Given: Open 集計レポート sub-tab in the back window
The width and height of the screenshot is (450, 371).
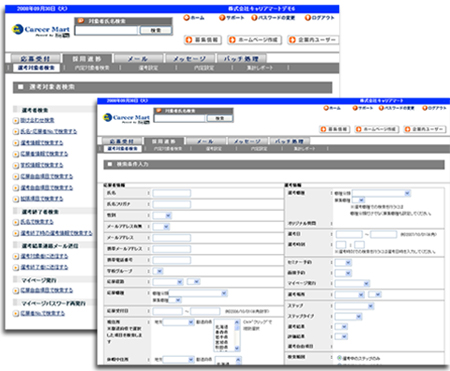Looking at the screenshot, I should [x=260, y=68].
